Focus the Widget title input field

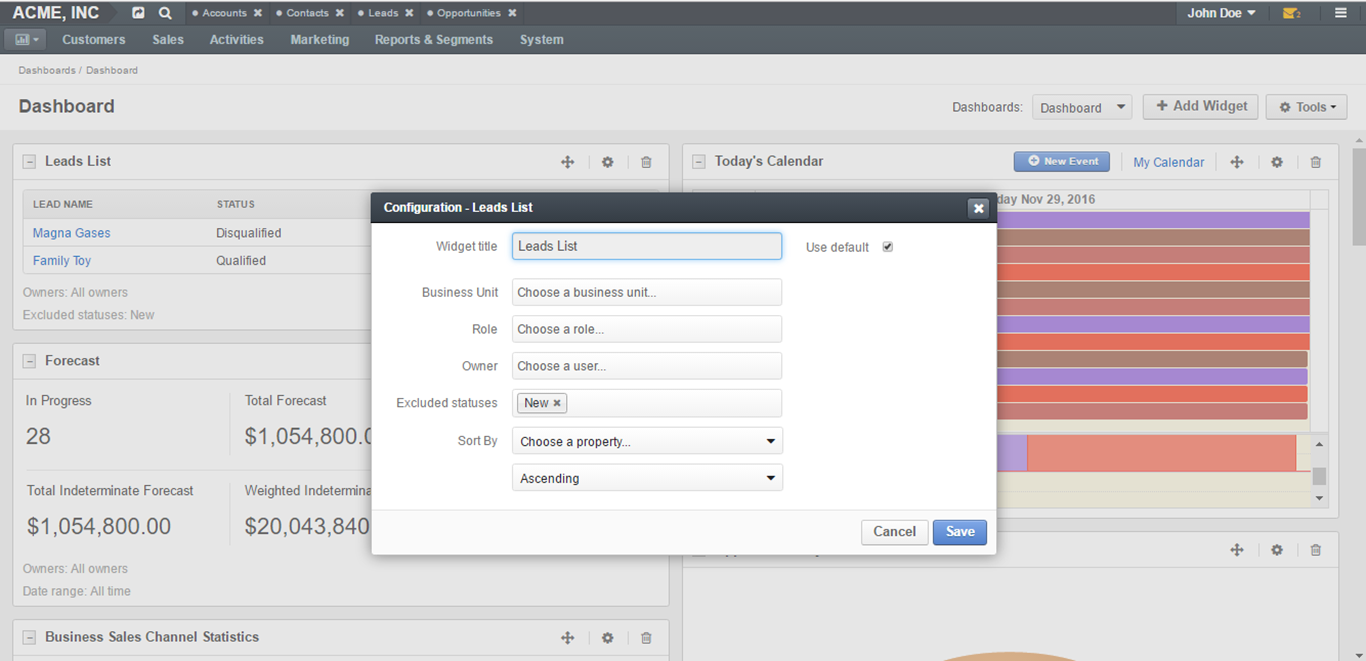pos(647,246)
